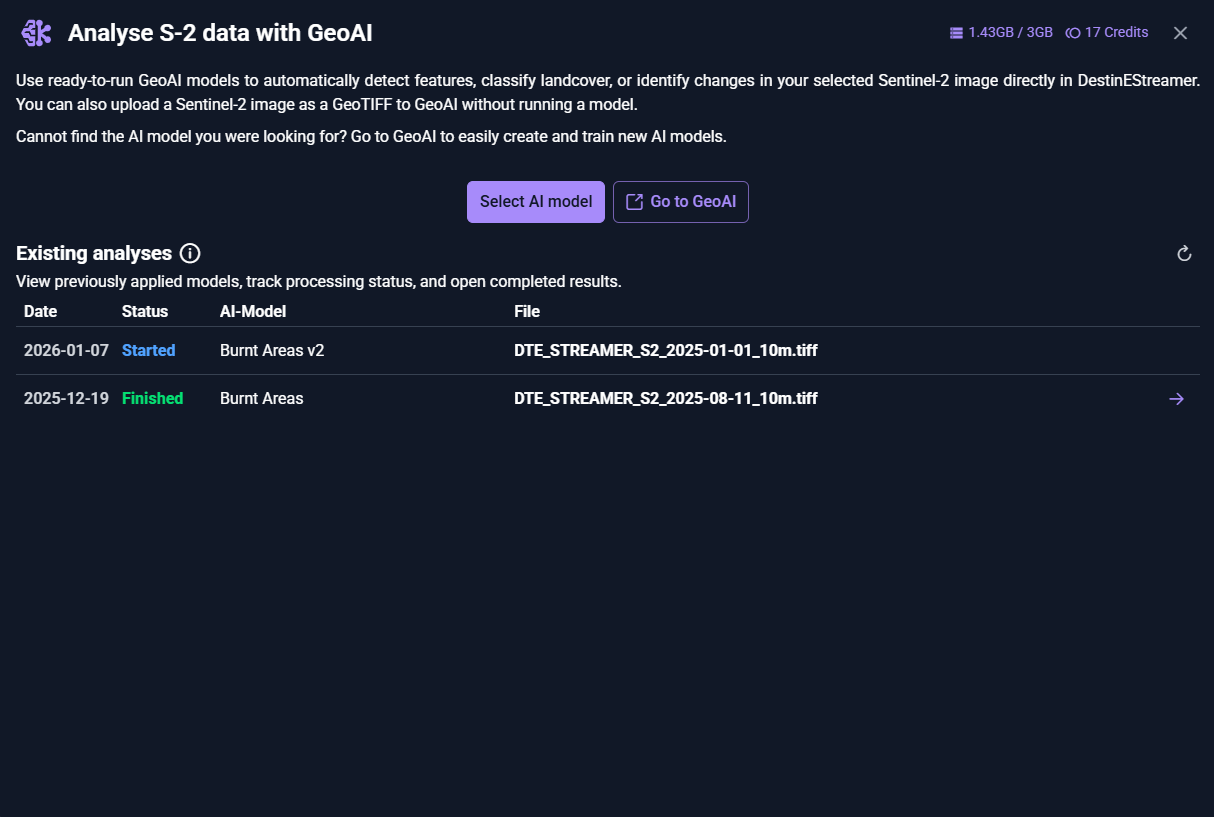The image size is (1214, 817).
Task: Refresh the Existing analyses list
Action: (x=1184, y=253)
